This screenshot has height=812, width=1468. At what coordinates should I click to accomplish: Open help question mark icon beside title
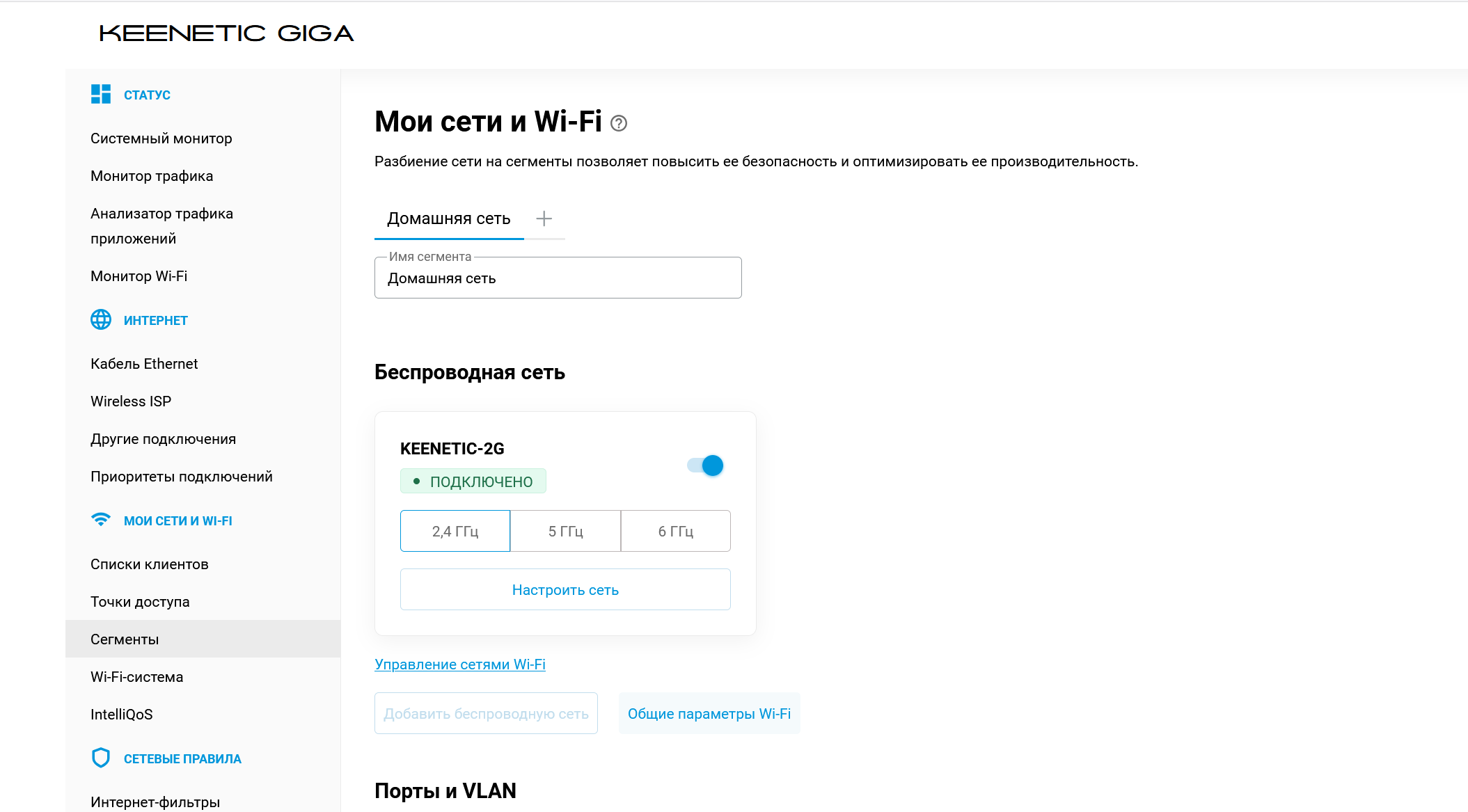click(x=619, y=124)
